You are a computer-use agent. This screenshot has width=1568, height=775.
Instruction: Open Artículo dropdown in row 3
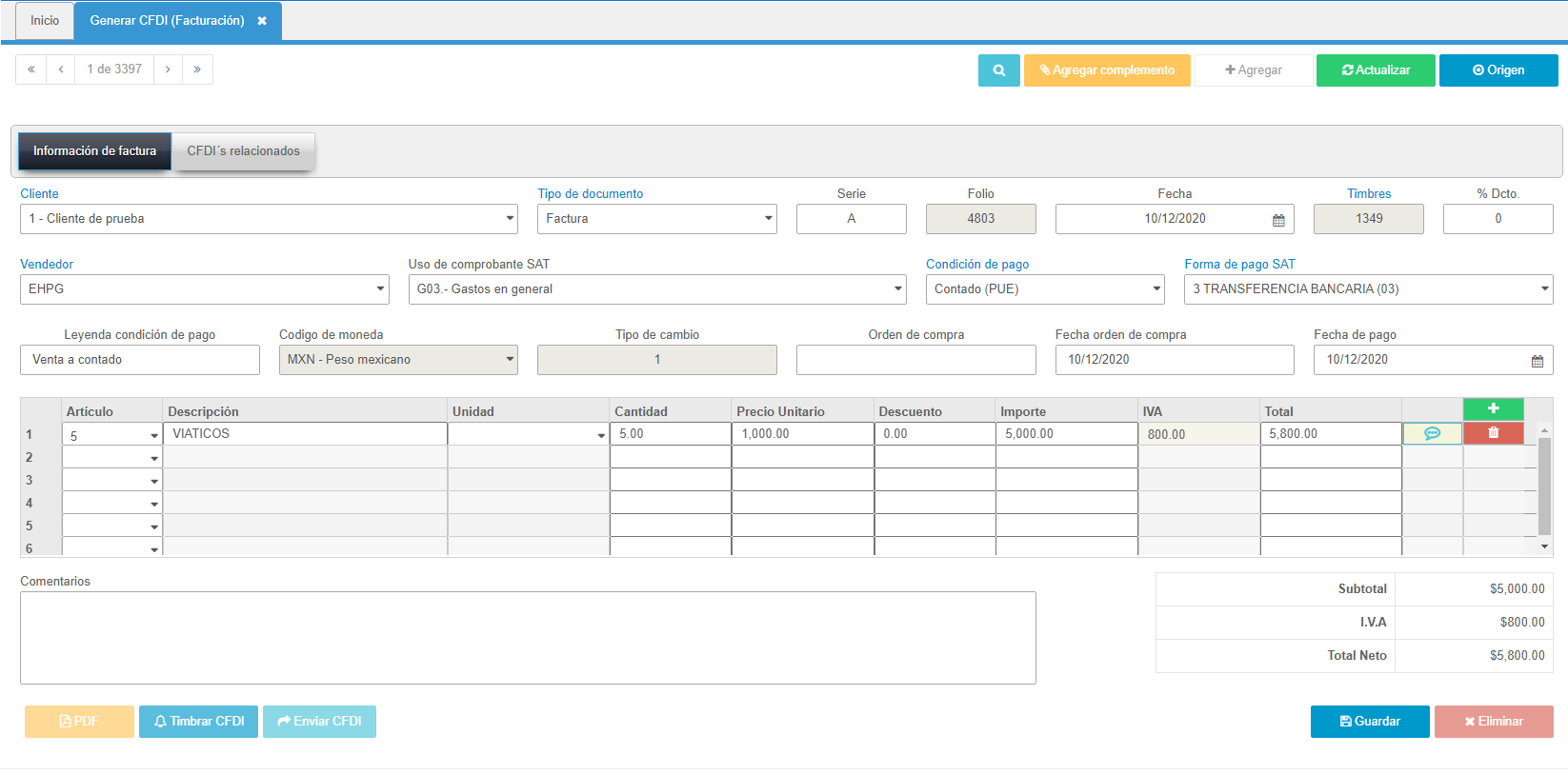154,481
